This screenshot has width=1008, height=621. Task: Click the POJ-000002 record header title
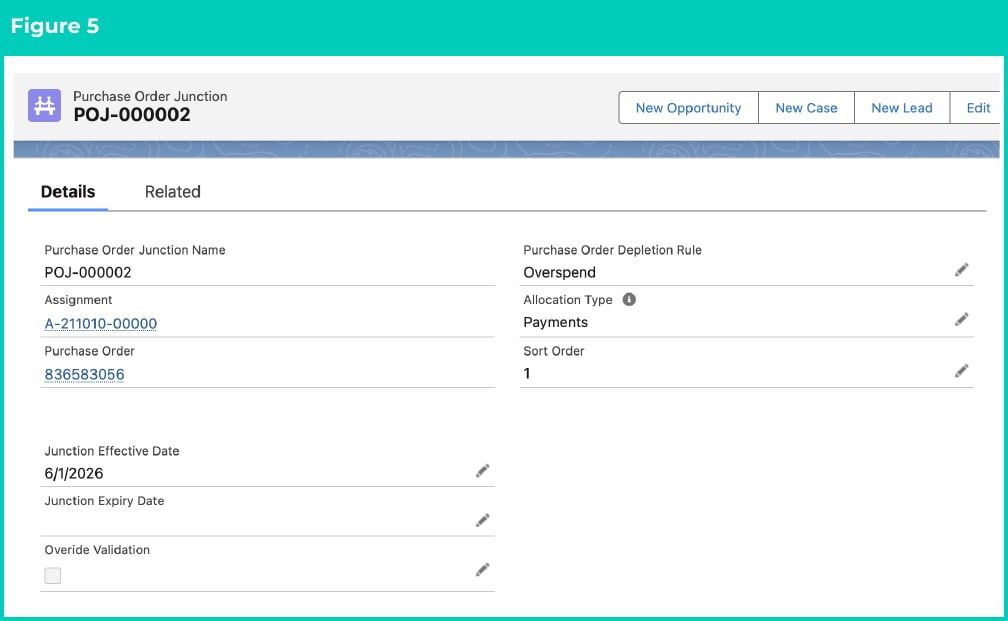click(x=132, y=115)
